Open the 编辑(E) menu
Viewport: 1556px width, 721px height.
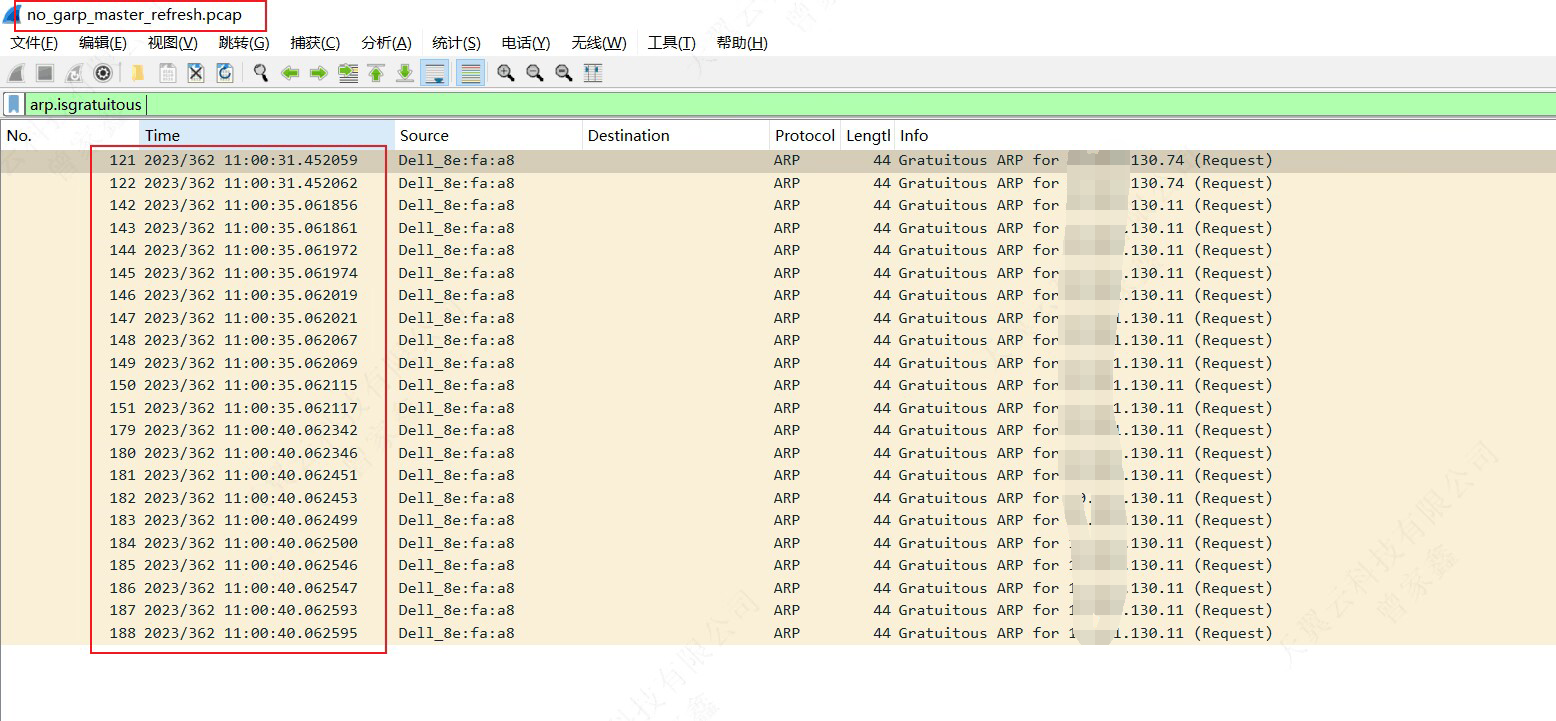[103, 43]
